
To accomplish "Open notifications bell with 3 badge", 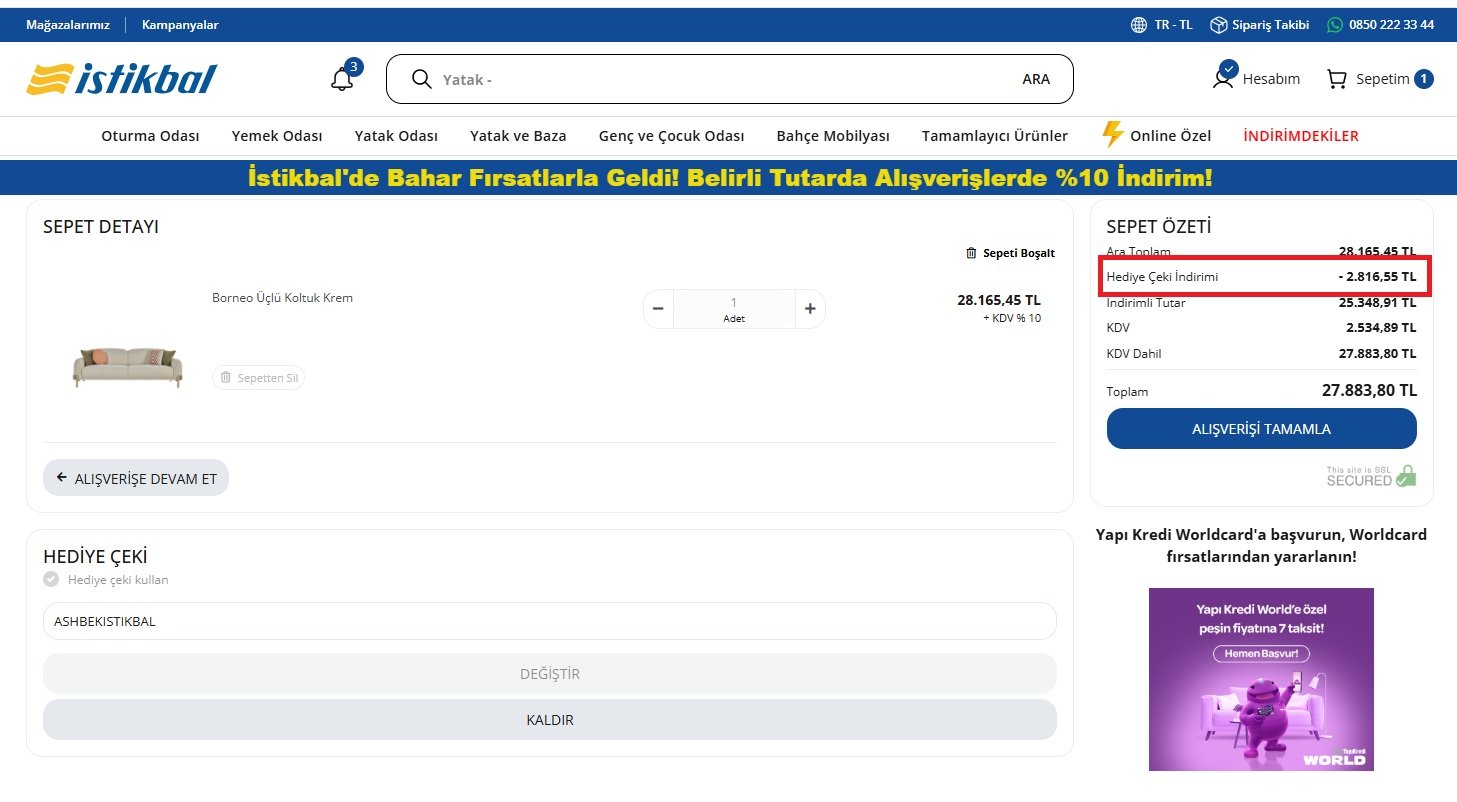I will pos(344,77).
